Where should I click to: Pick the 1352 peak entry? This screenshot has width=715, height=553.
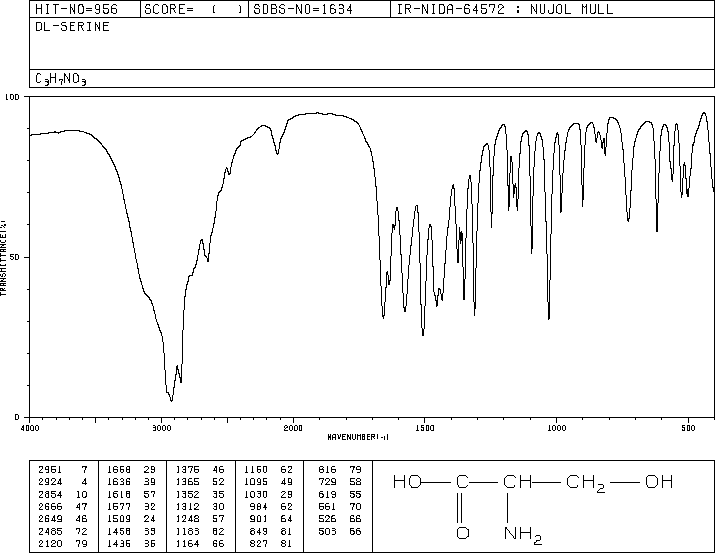point(200,494)
